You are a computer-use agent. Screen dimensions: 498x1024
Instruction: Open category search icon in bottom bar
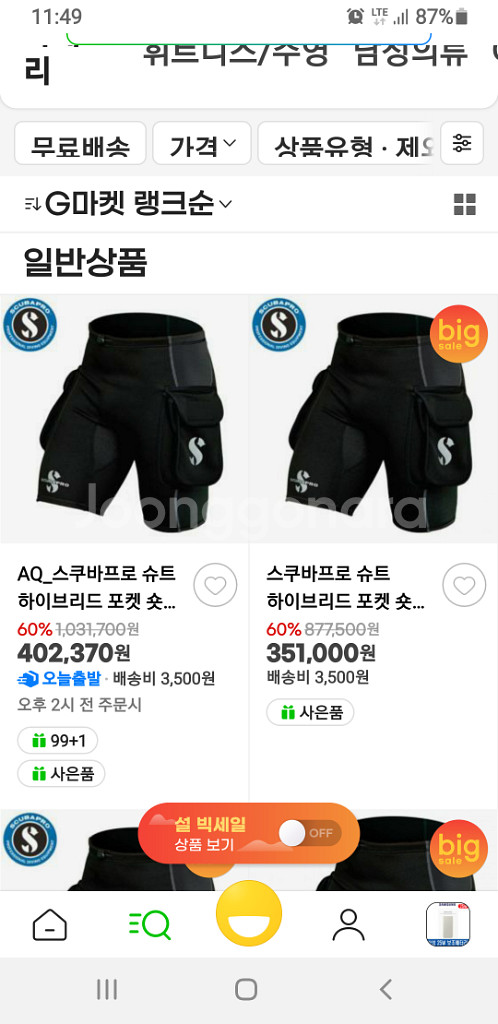pyautogui.click(x=150, y=925)
